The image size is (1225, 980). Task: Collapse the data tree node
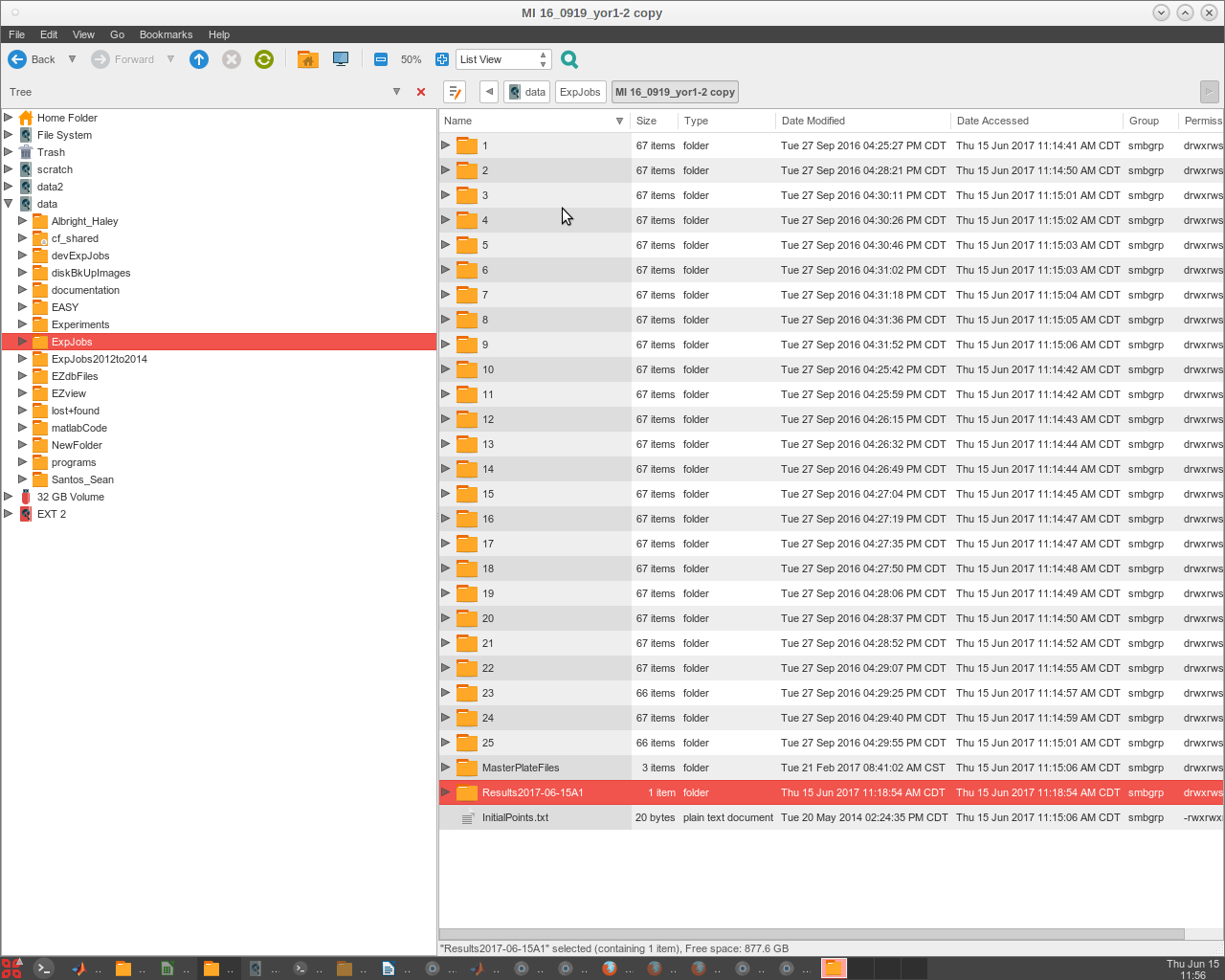tap(9, 204)
